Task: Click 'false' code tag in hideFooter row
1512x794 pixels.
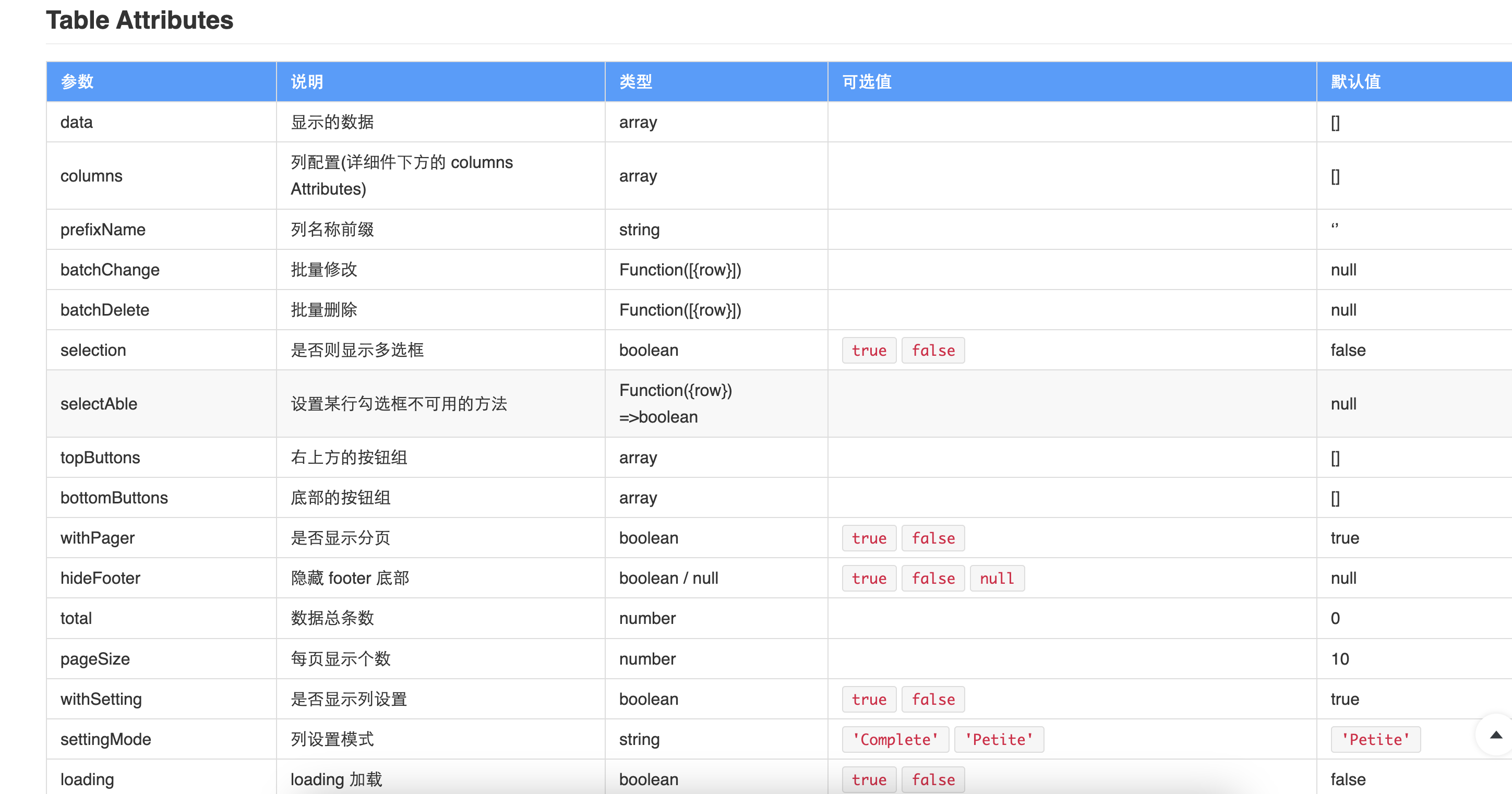Action: pyautogui.click(x=933, y=578)
